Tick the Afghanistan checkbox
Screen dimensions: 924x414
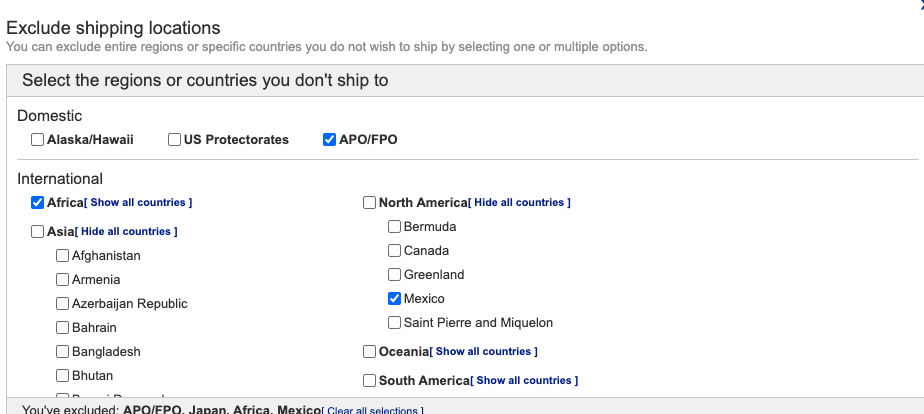click(x=62, y=256)
